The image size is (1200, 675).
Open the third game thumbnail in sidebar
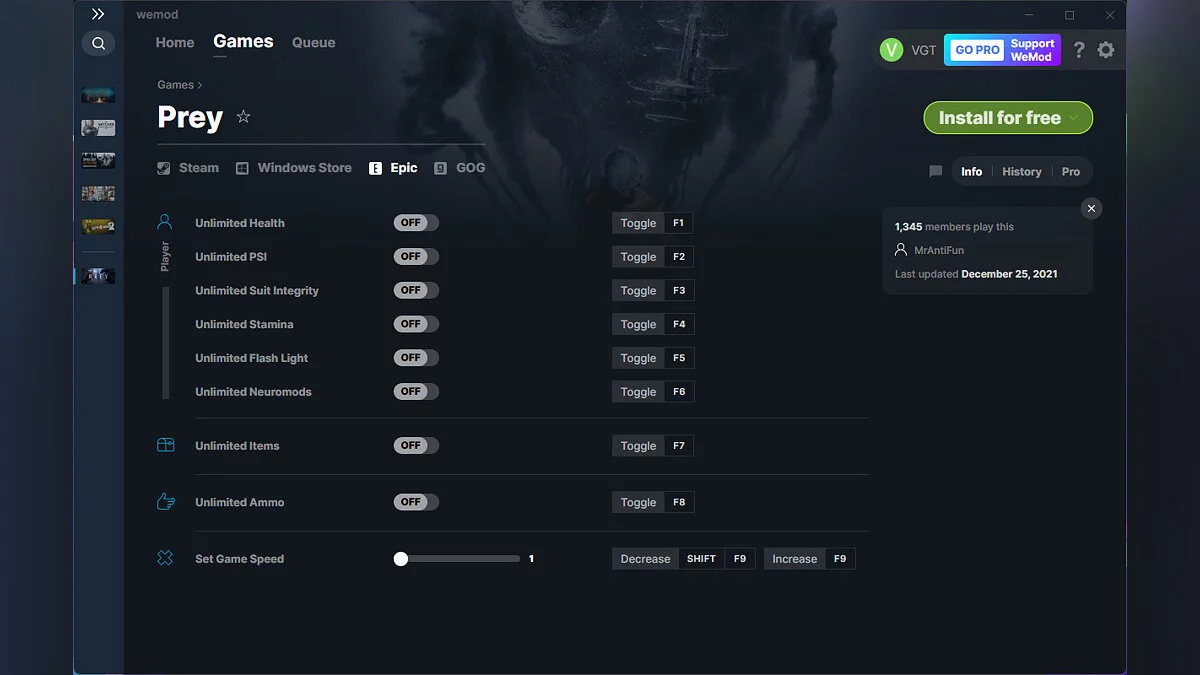98,161
